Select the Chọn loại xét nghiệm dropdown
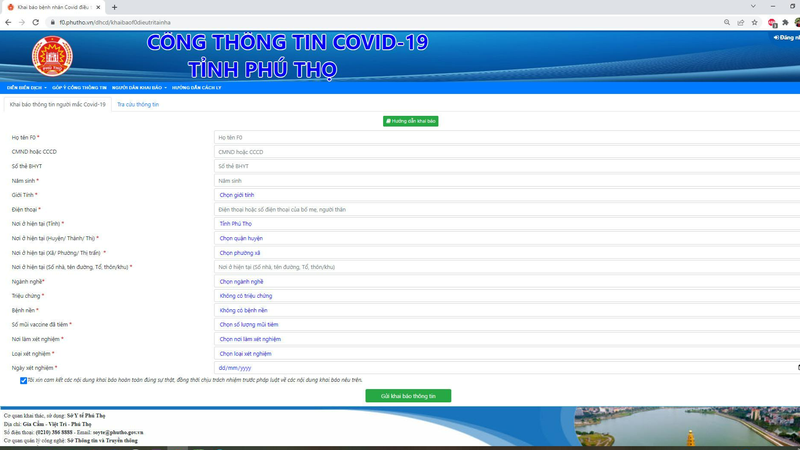The height and width of the screenshot is (450, 800). pyautogui.click(x=506, y=354)
